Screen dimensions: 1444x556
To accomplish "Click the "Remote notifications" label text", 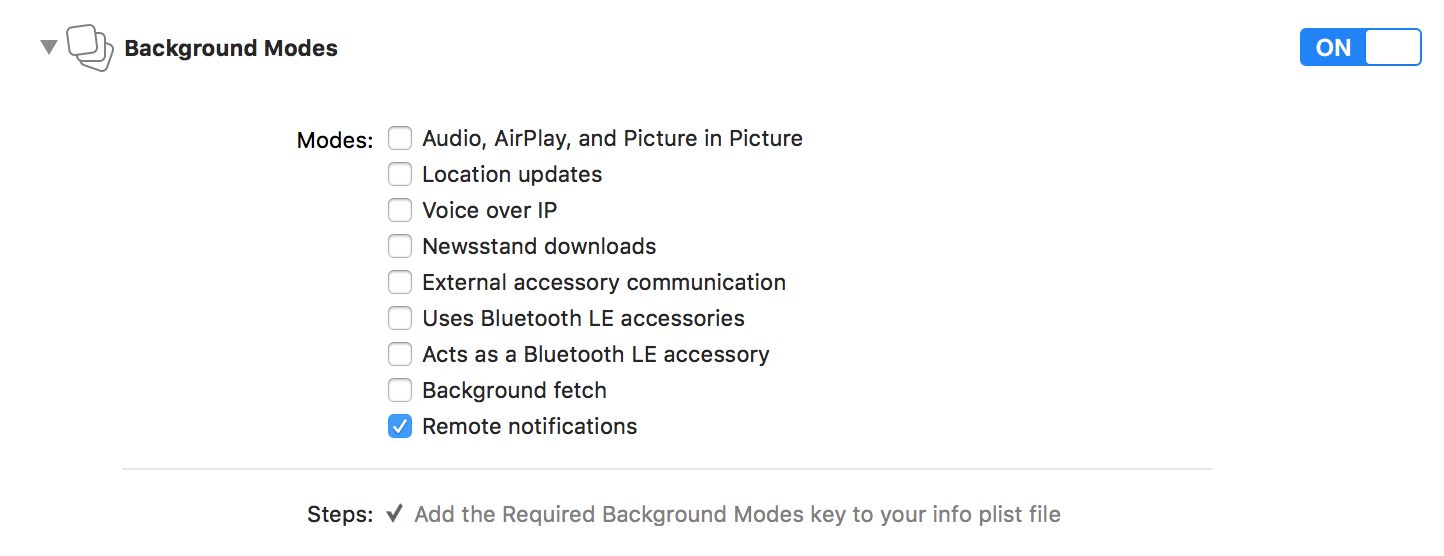I will point(529,427).
